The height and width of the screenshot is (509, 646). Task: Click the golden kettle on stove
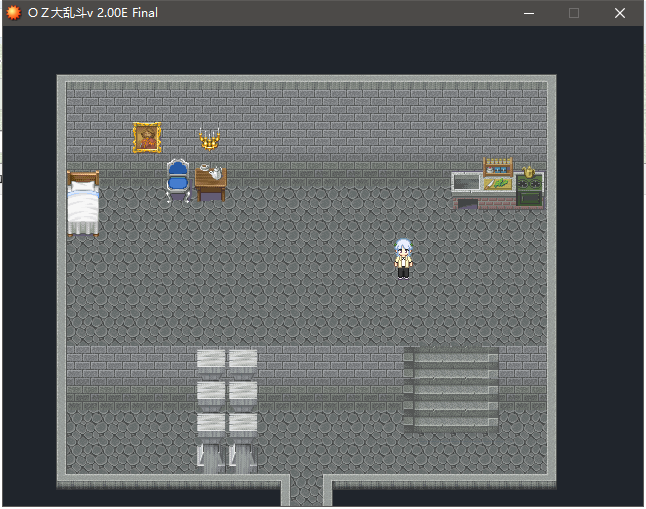point(528,171)
